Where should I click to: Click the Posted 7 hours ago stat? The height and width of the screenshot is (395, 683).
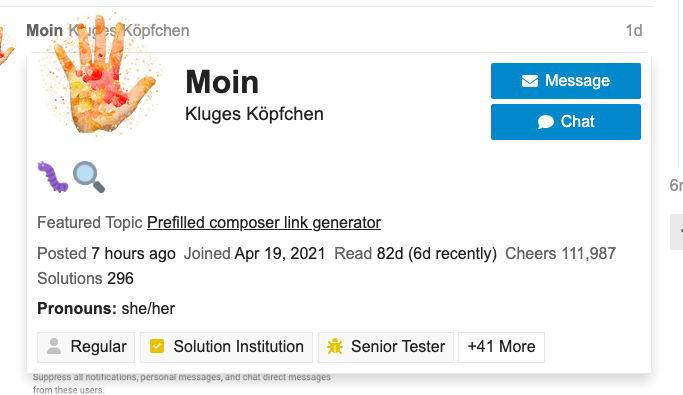pyautogui.click(x=106, y=253)
